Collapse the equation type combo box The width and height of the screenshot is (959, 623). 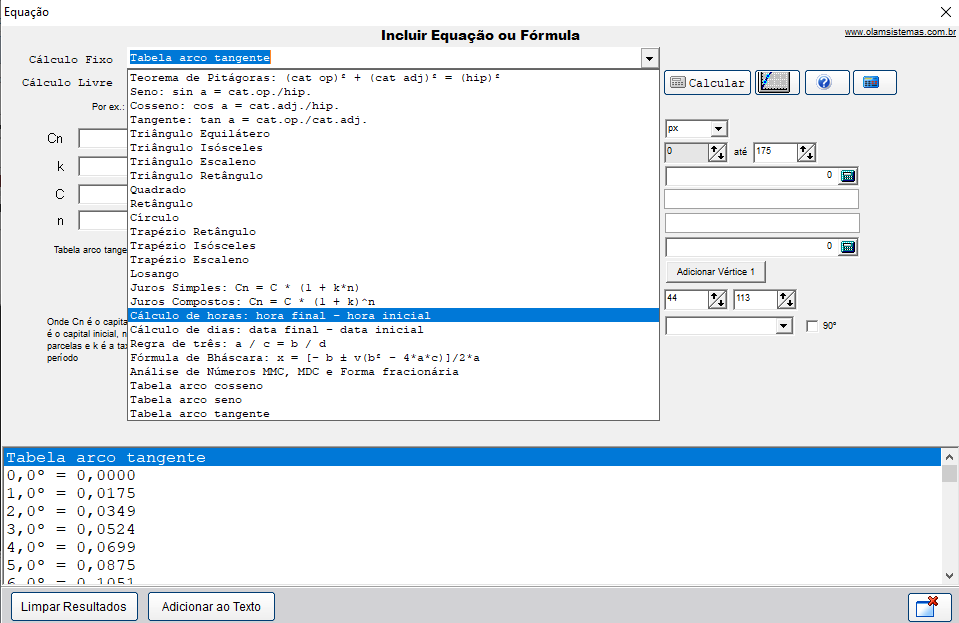[x=649, y=58]
